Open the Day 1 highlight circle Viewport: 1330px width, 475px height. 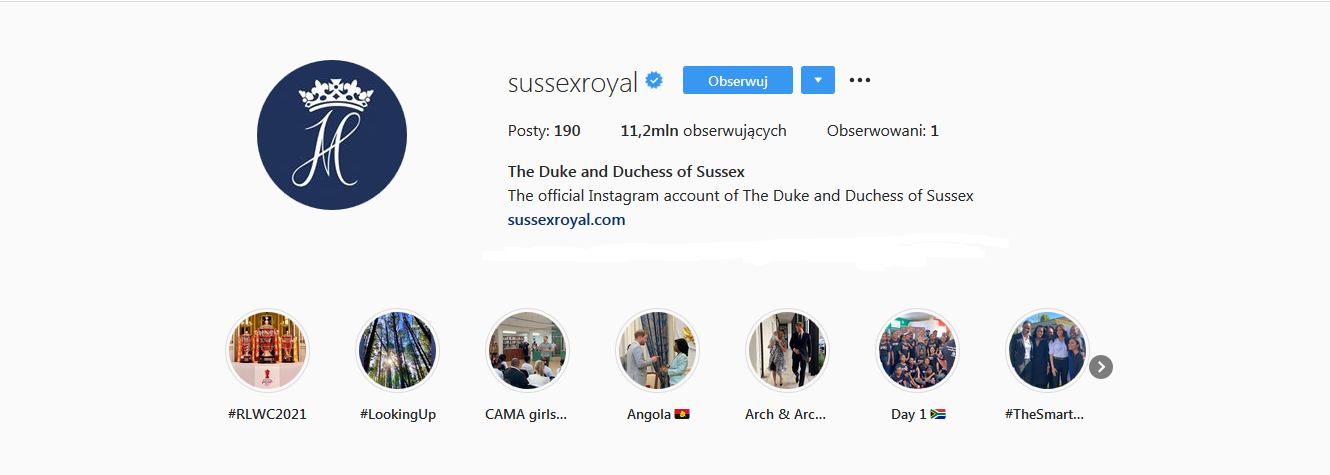tap(917, 350)
